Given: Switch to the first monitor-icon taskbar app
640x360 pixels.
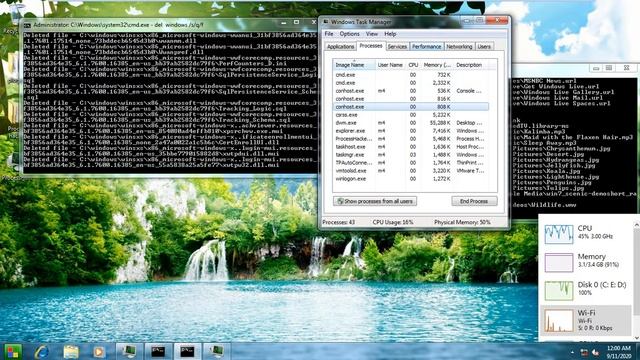Looking at the screenshot, I should click(x=129, y=351).
